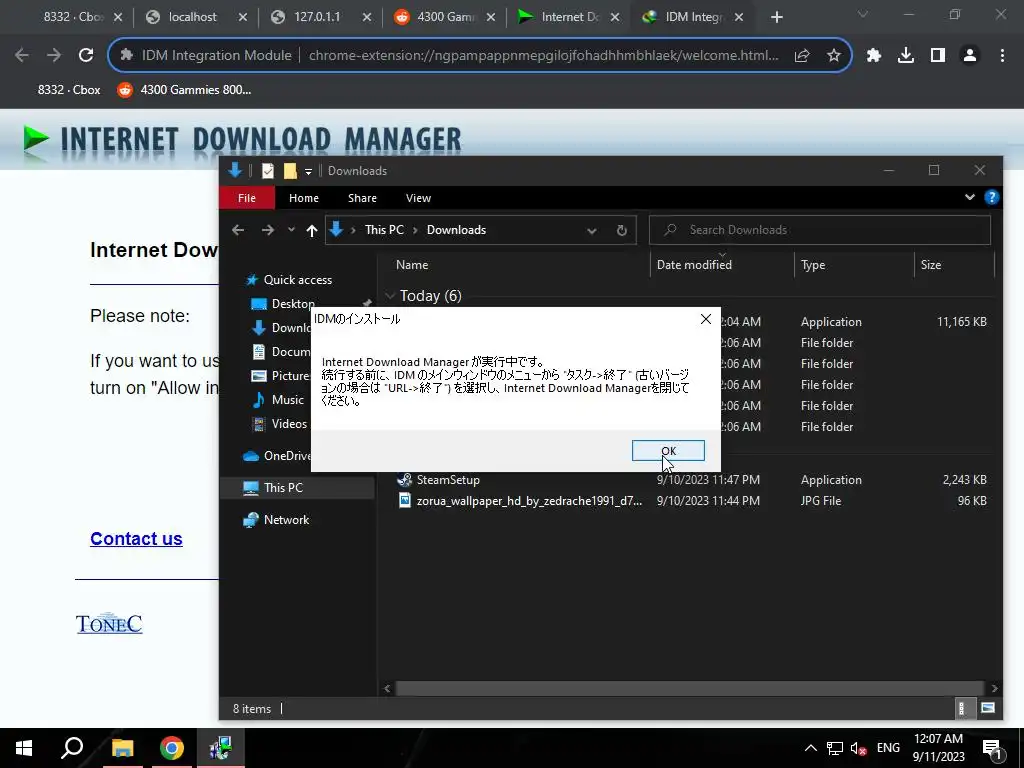This screenshot has width=1024, height=768.
Task: Click the Search Downloads box
Action: [x=820, y=230]
